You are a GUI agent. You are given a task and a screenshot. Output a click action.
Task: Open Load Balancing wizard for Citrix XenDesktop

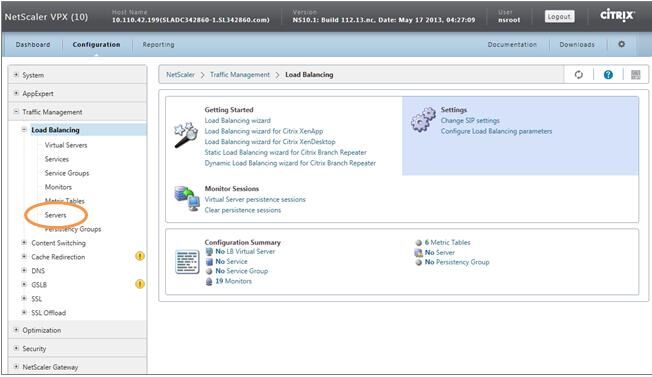coord(269,142)
